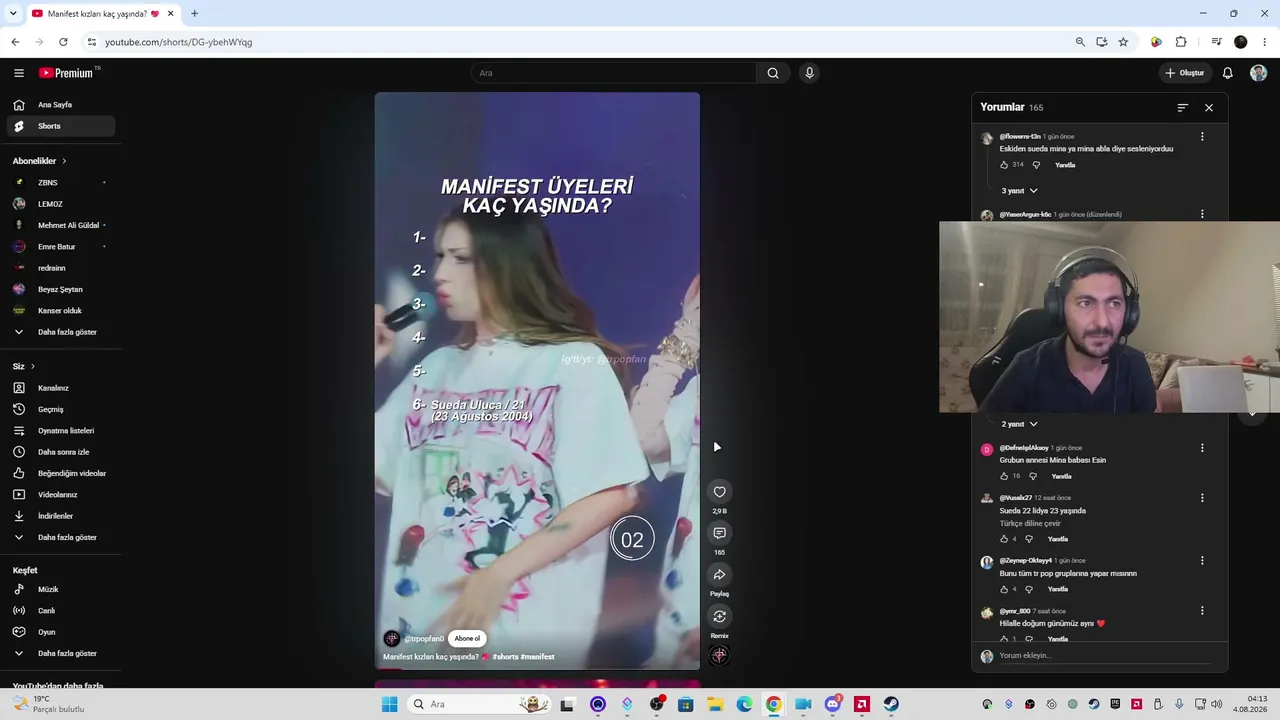Like the Manifest short video

(x=719, y=491)
